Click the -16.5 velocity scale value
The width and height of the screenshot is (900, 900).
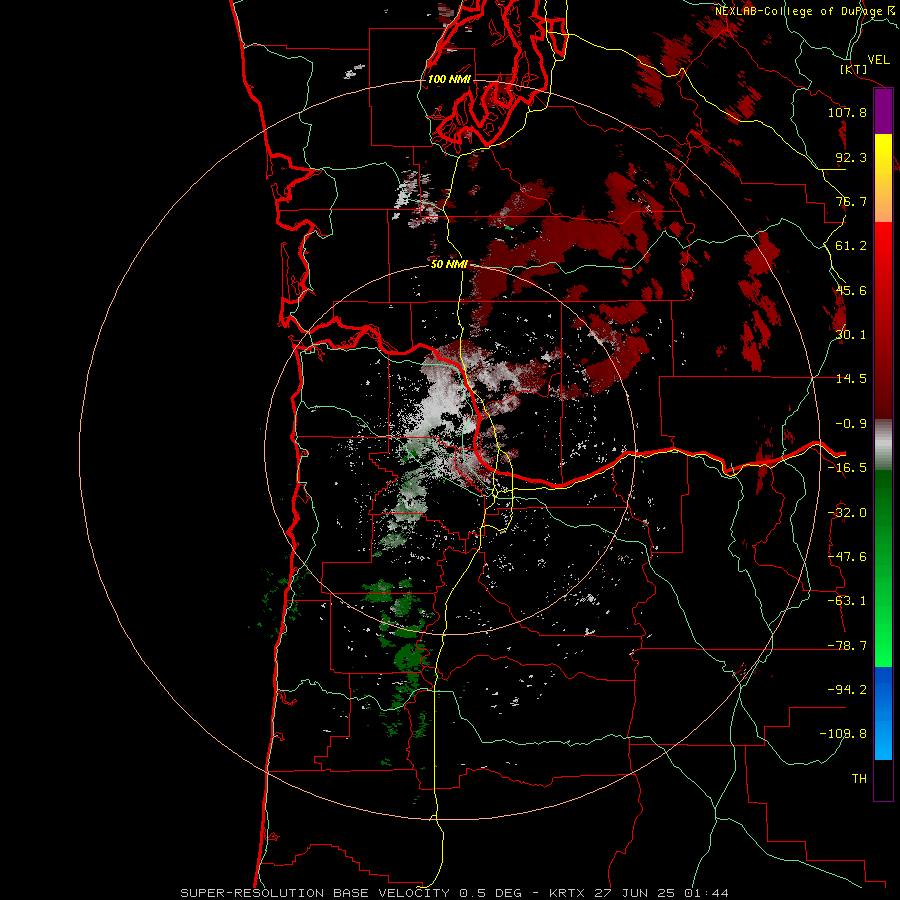847,468
